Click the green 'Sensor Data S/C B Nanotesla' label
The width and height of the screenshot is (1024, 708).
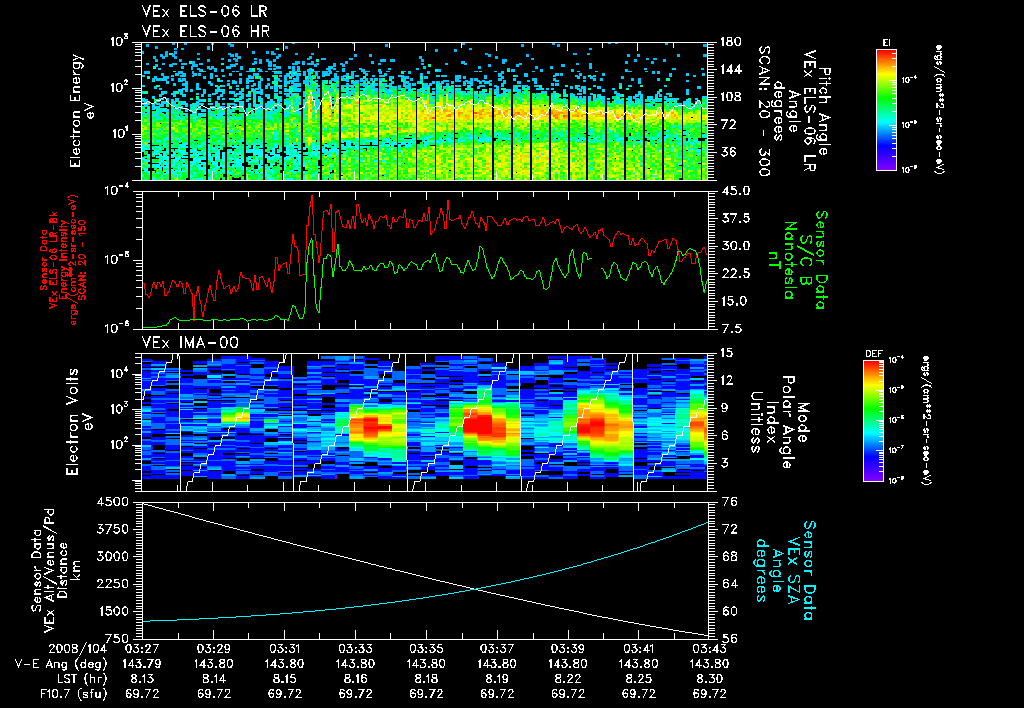pyautogui.click(x=799, y=260)
